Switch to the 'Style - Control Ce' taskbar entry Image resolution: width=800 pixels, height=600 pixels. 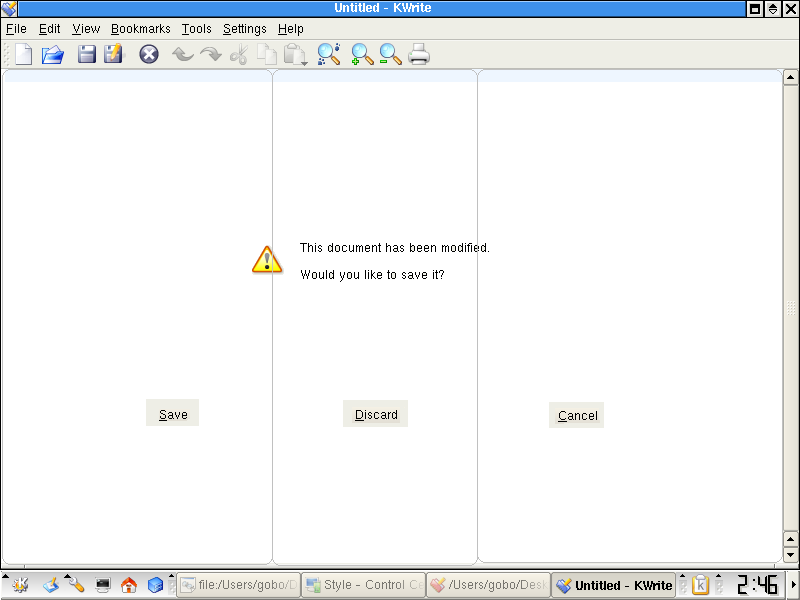coord(363,585)
